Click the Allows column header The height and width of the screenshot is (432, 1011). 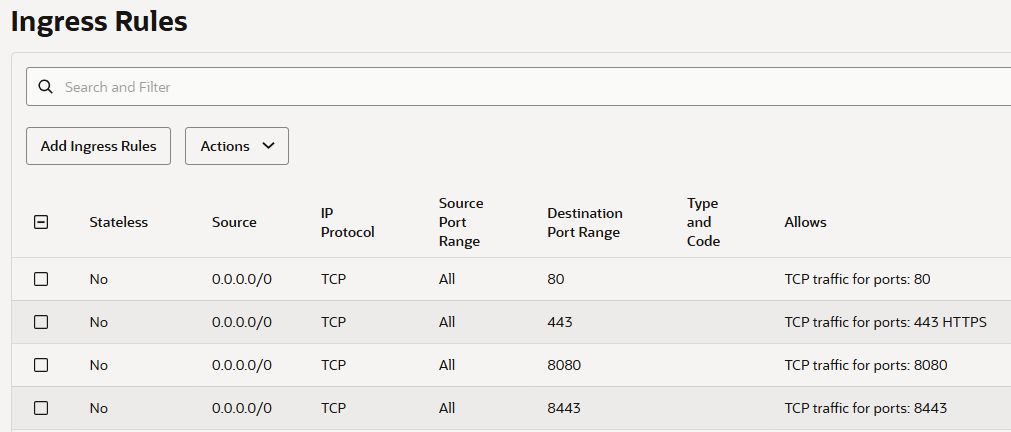coord(805,222)
